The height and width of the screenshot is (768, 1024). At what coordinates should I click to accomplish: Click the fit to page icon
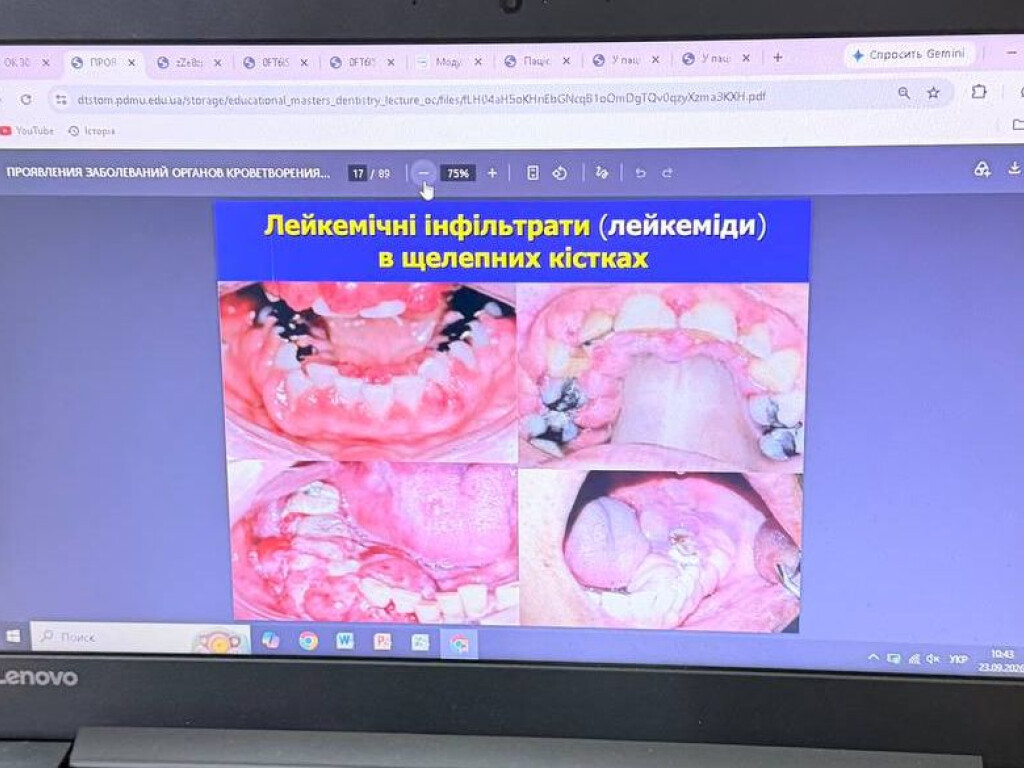tap(532, 173)
